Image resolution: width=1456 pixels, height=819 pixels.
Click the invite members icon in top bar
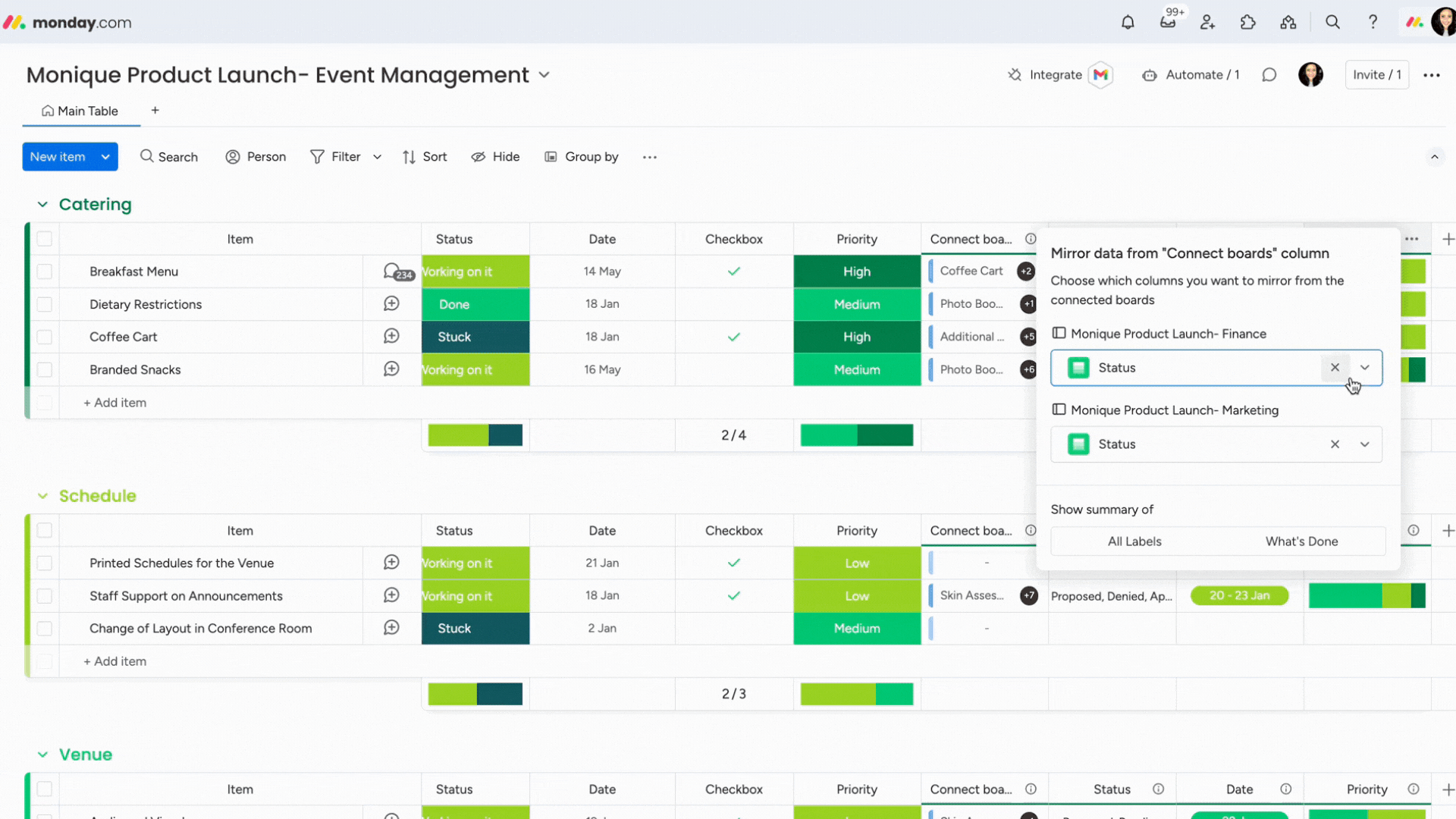coord(1208,22)
